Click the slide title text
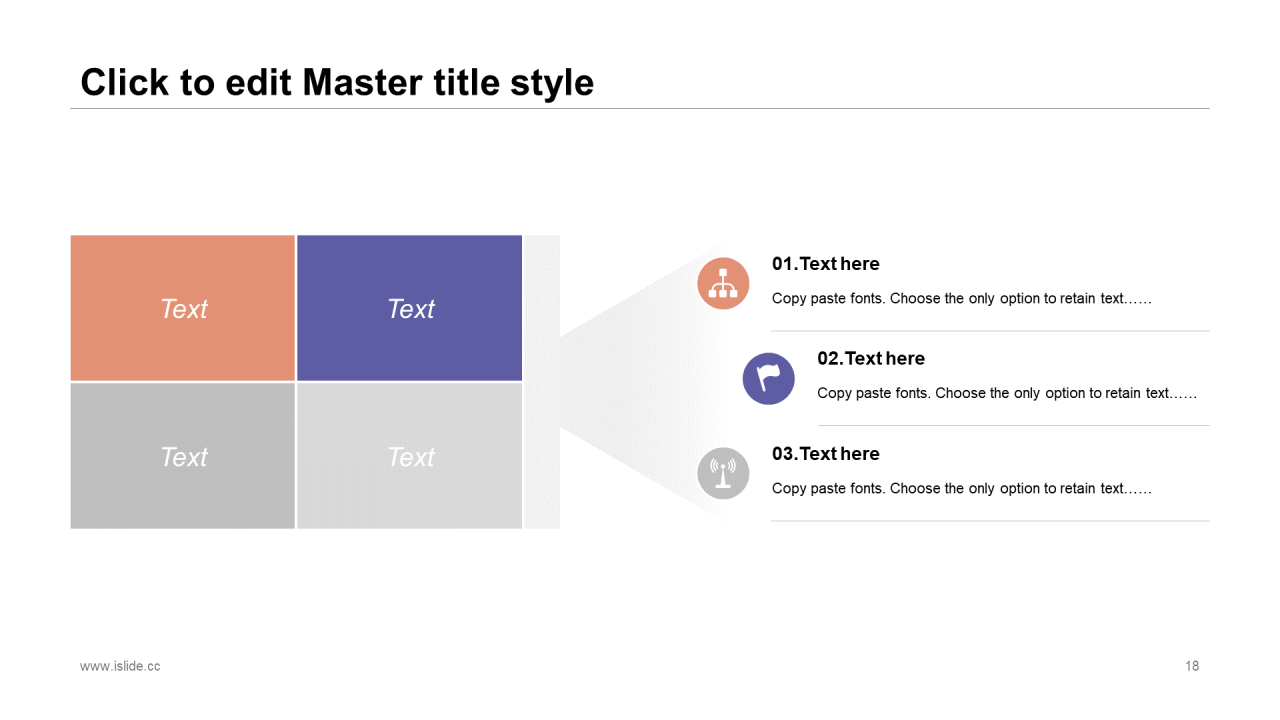1280x720 pixels. [337, 82]
